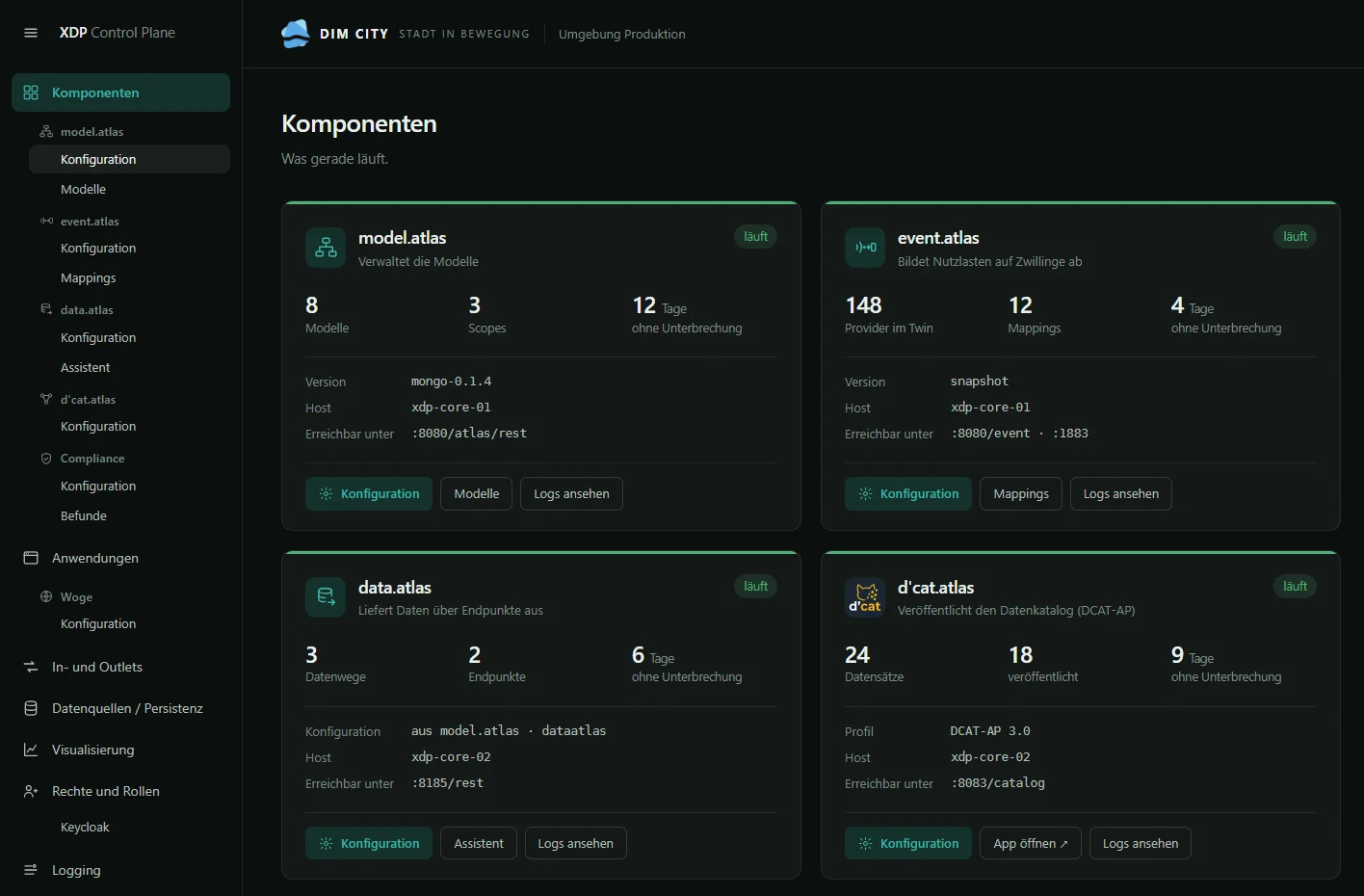View logs for event.atlas card
The width and height of the screenshot is (1364, 896).
coord(1121,493)
